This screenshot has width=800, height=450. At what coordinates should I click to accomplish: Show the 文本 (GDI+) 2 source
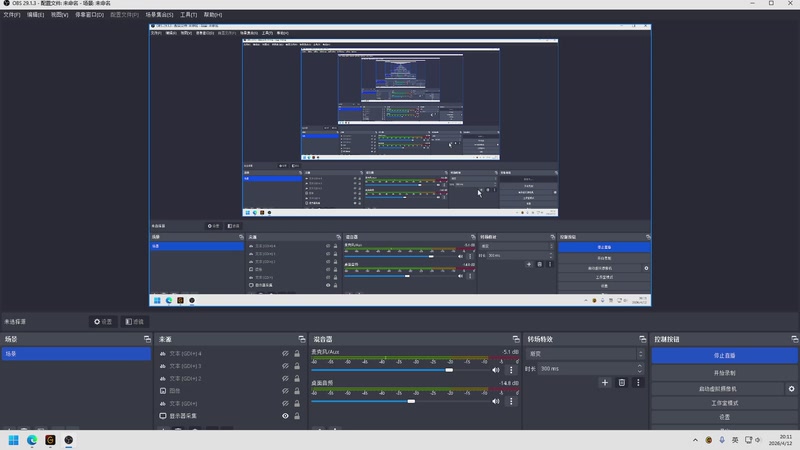click(x=285, y=379)
